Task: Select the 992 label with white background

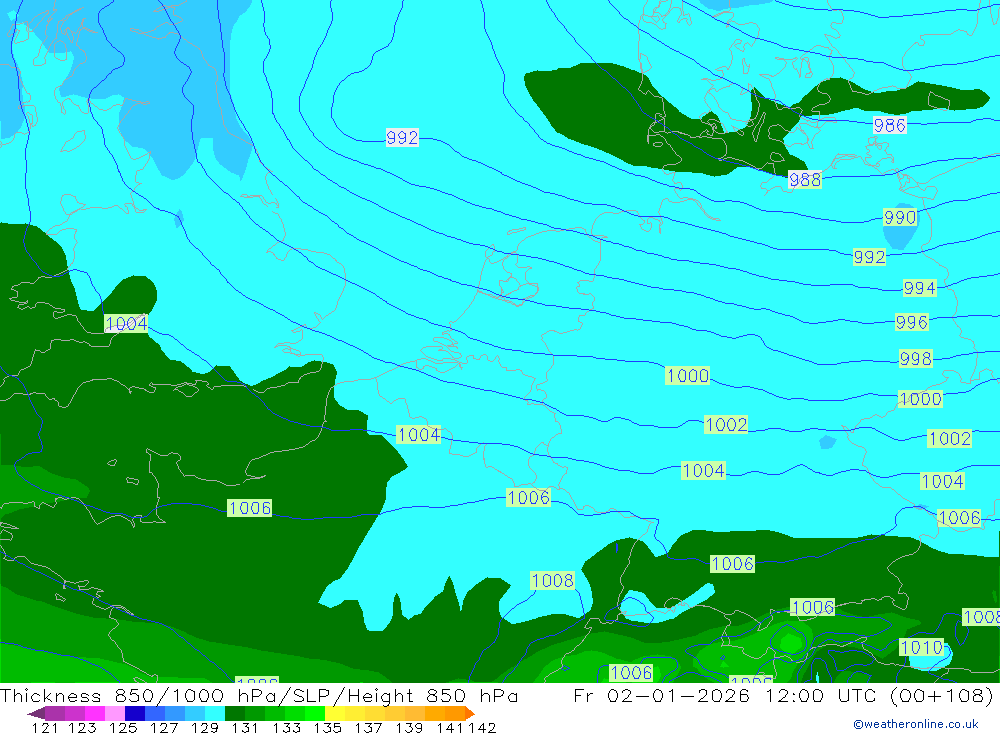Action: point(402,137)
